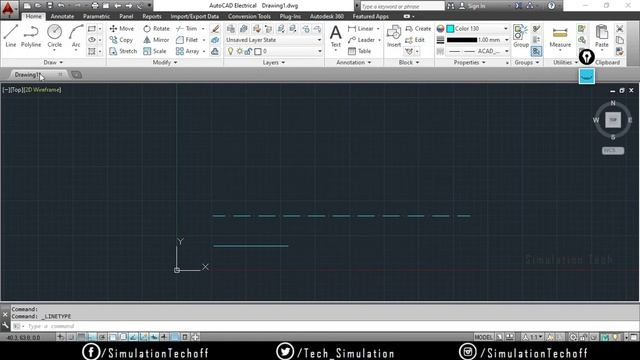This screenshot has height=360, width=640.
Task: Select the Circle tool
Action: [54, 36]
